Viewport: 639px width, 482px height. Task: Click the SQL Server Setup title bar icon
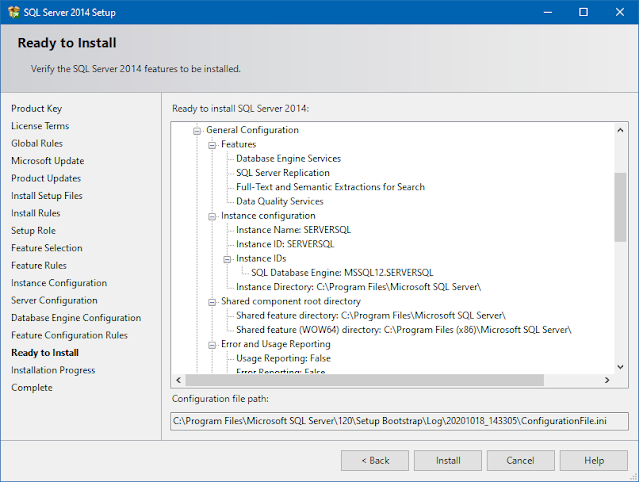pos(13,12)
